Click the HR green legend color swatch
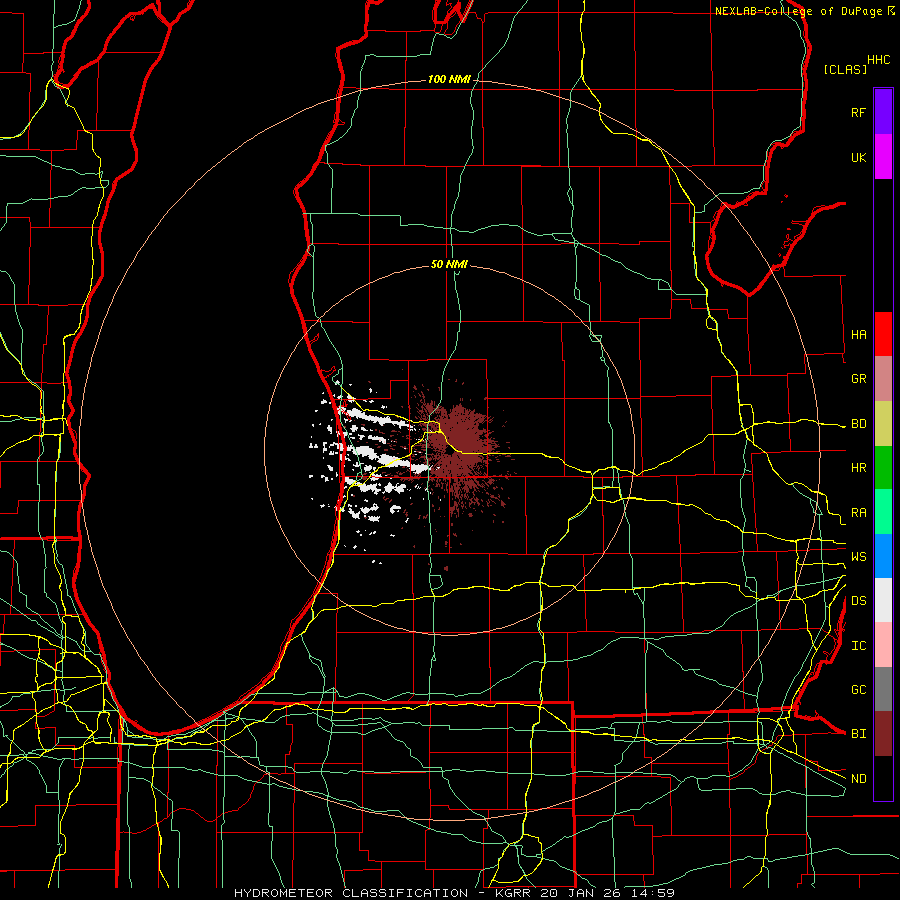 (x=883, y=468)
